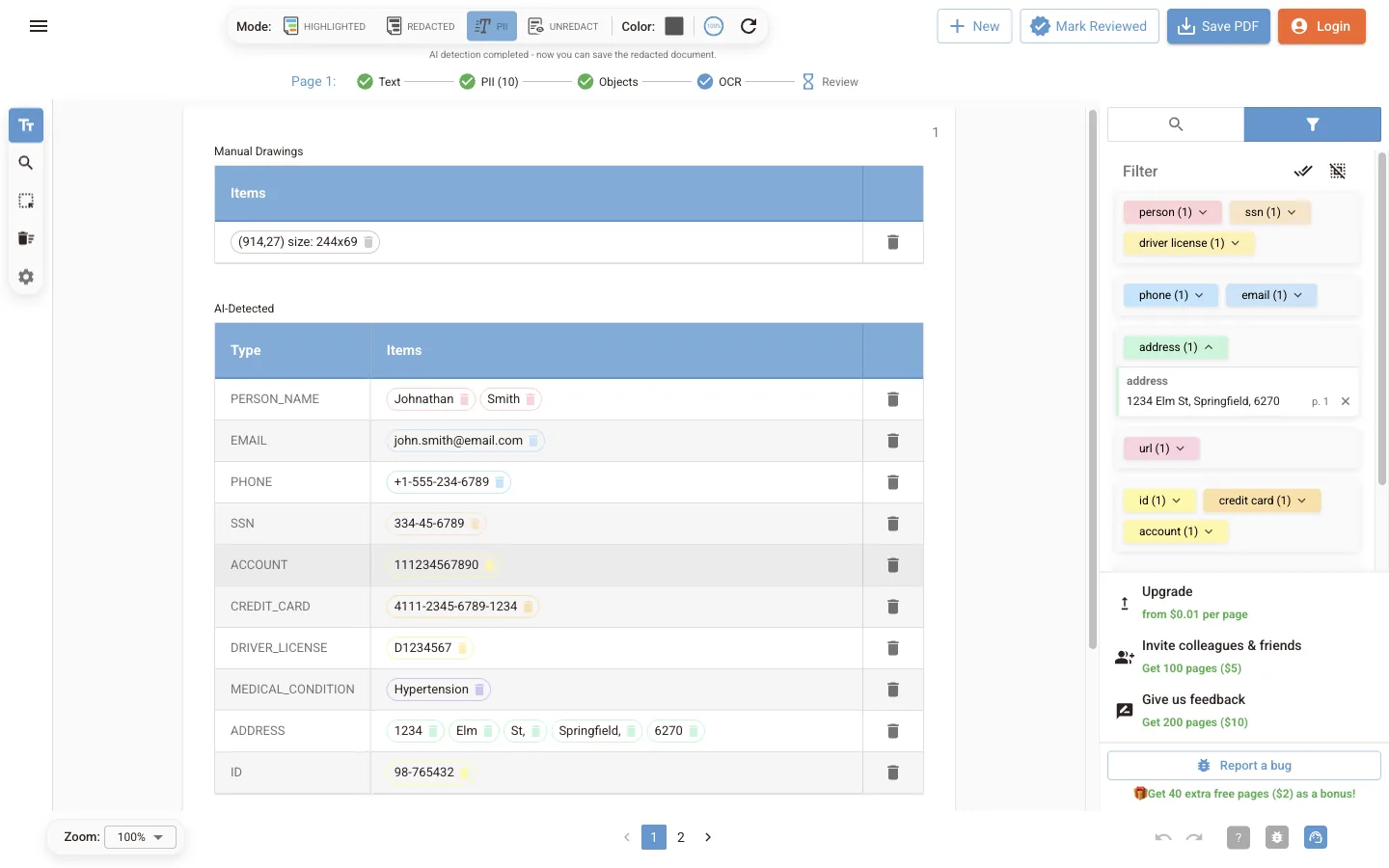Click the undo arrow
This screenshot has width=1389, height=868.
tap(1163, 837)
